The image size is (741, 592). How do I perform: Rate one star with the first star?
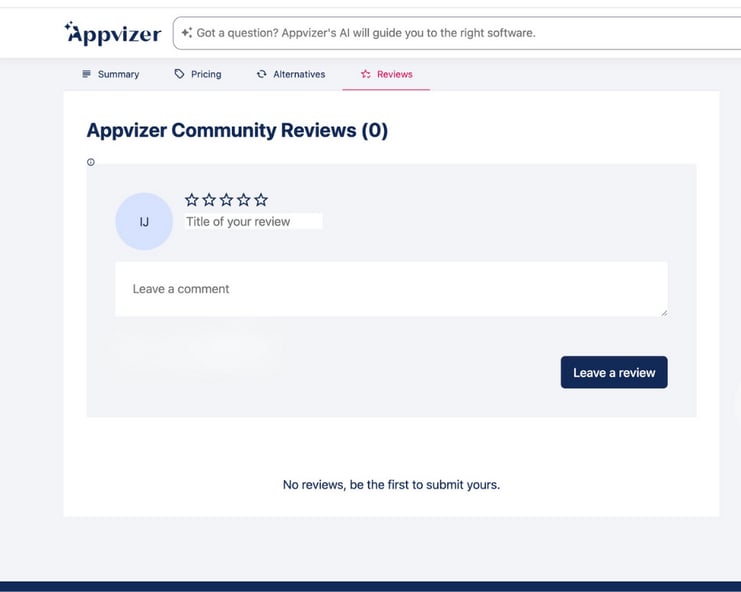(192, 200)
